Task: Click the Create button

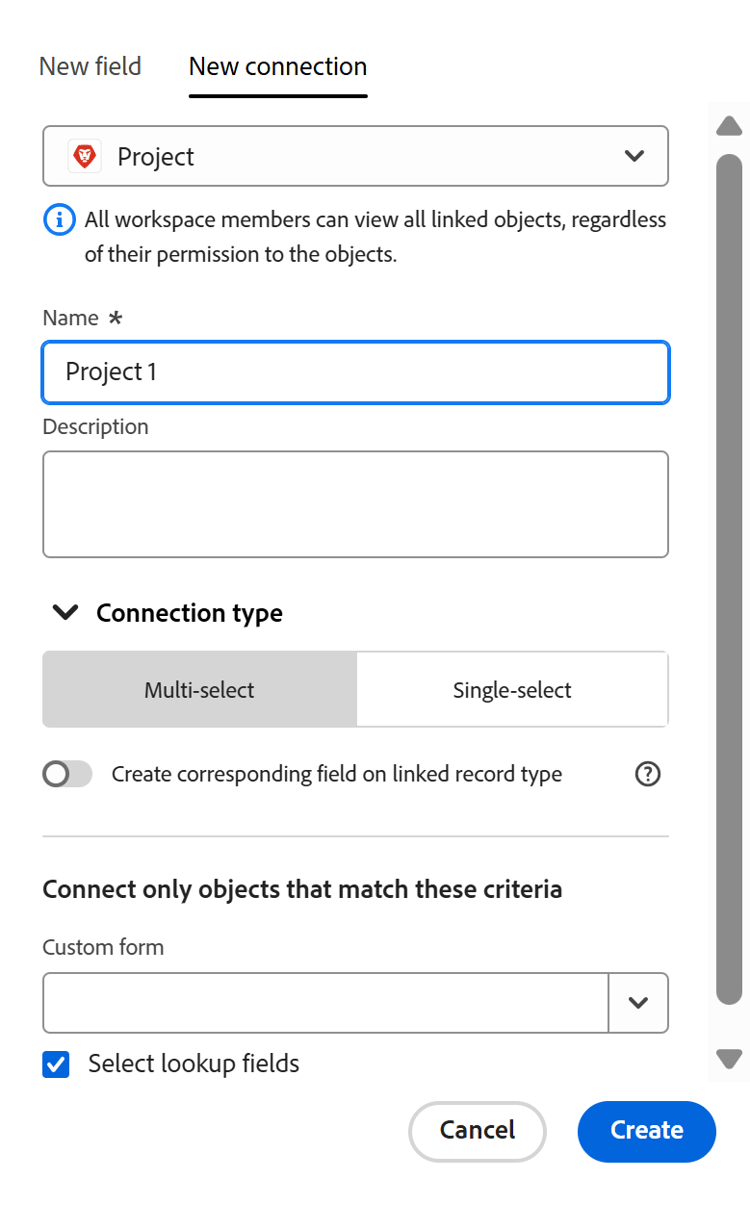Action: point(646,1131)
